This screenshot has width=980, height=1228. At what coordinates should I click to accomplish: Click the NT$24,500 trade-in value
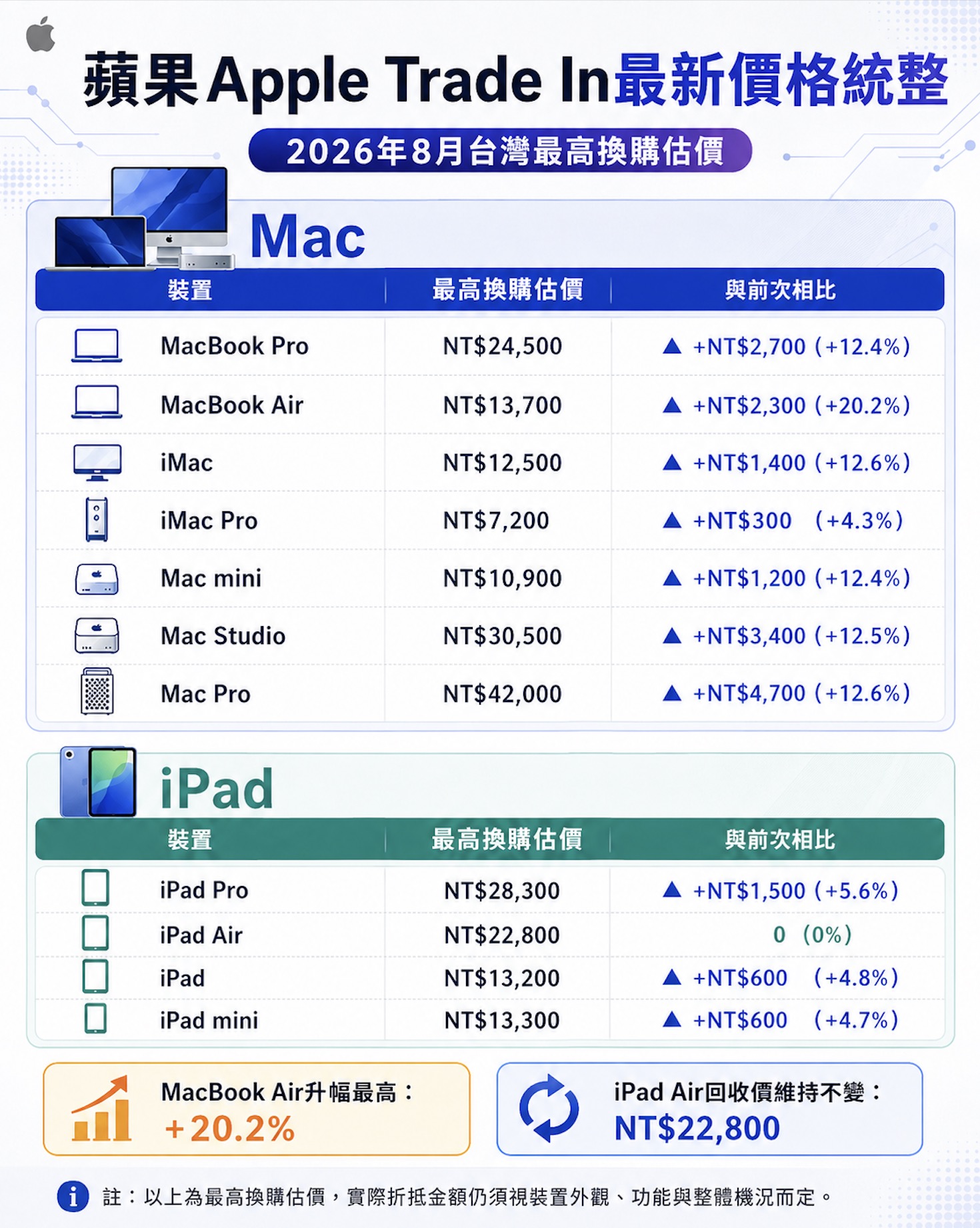point(503,346)
